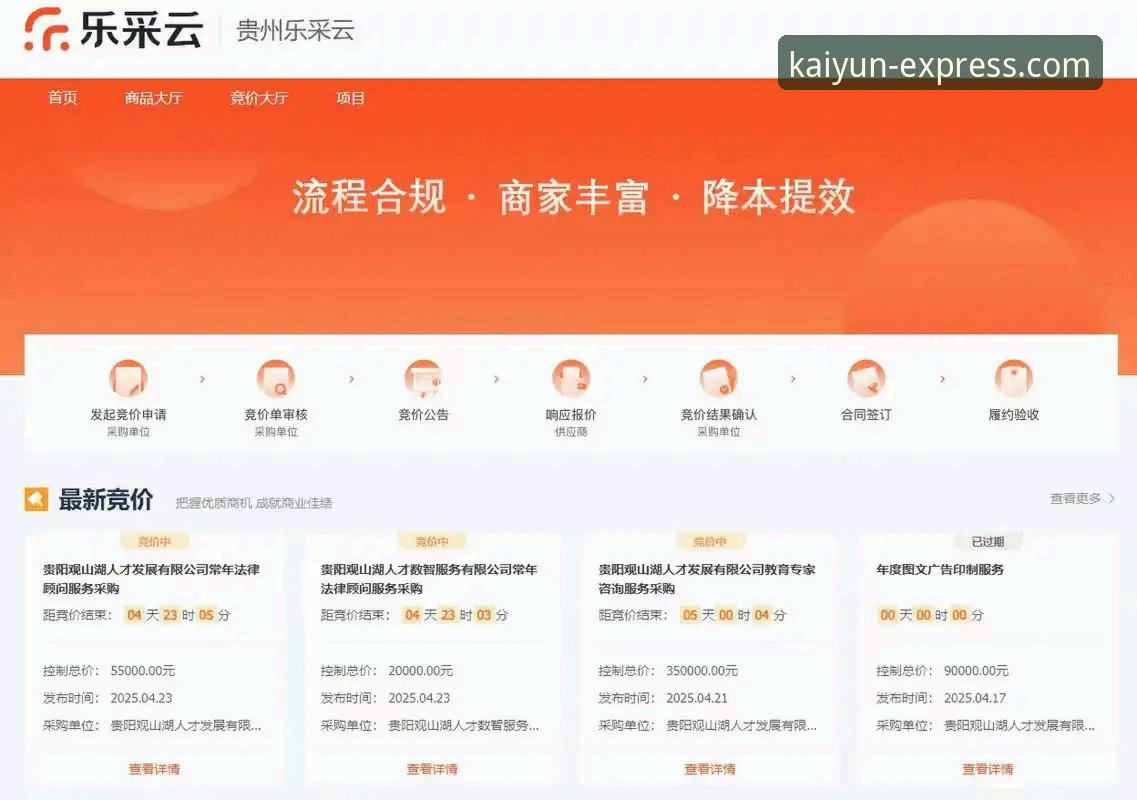Select the 竞价结果确认 step icon
The image size is (1137, 800).
click(x=718, y=380)
